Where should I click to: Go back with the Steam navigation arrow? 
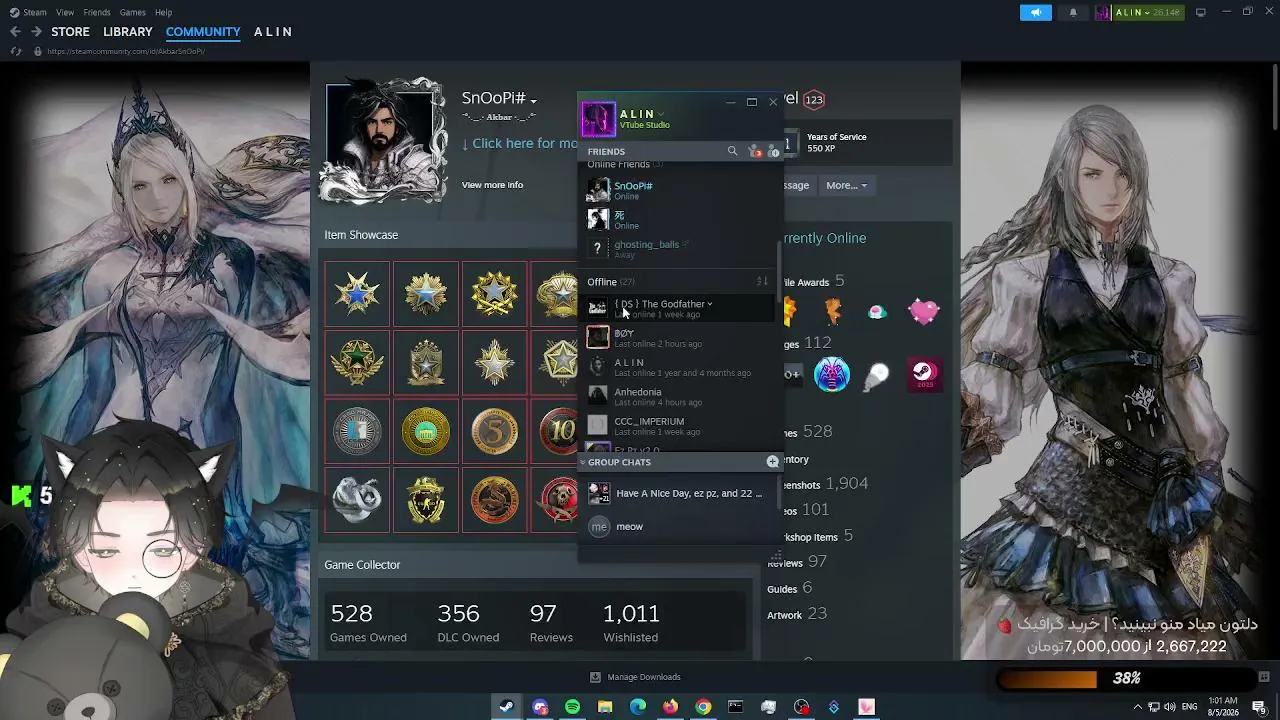[x=15, y=32]
